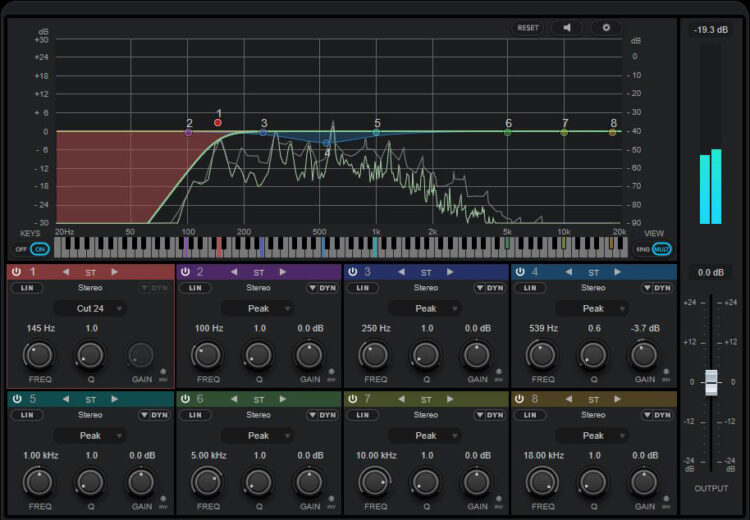Viewport: 750px width, 520px height.
Task: Click band 4 inv phase button
Action: [x=666, y=372]
